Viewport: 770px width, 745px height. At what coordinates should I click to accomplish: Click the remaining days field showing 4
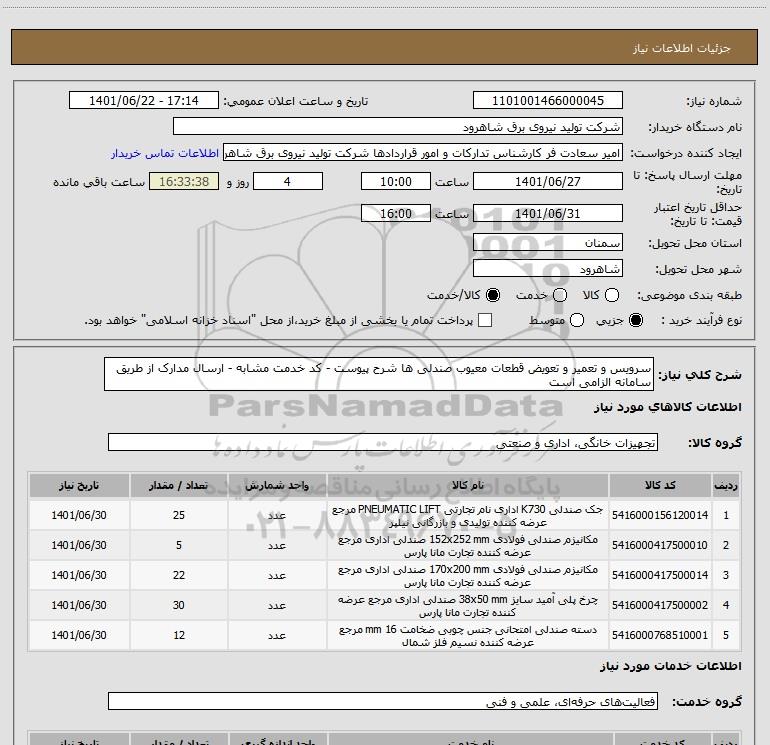coord(288,181)
